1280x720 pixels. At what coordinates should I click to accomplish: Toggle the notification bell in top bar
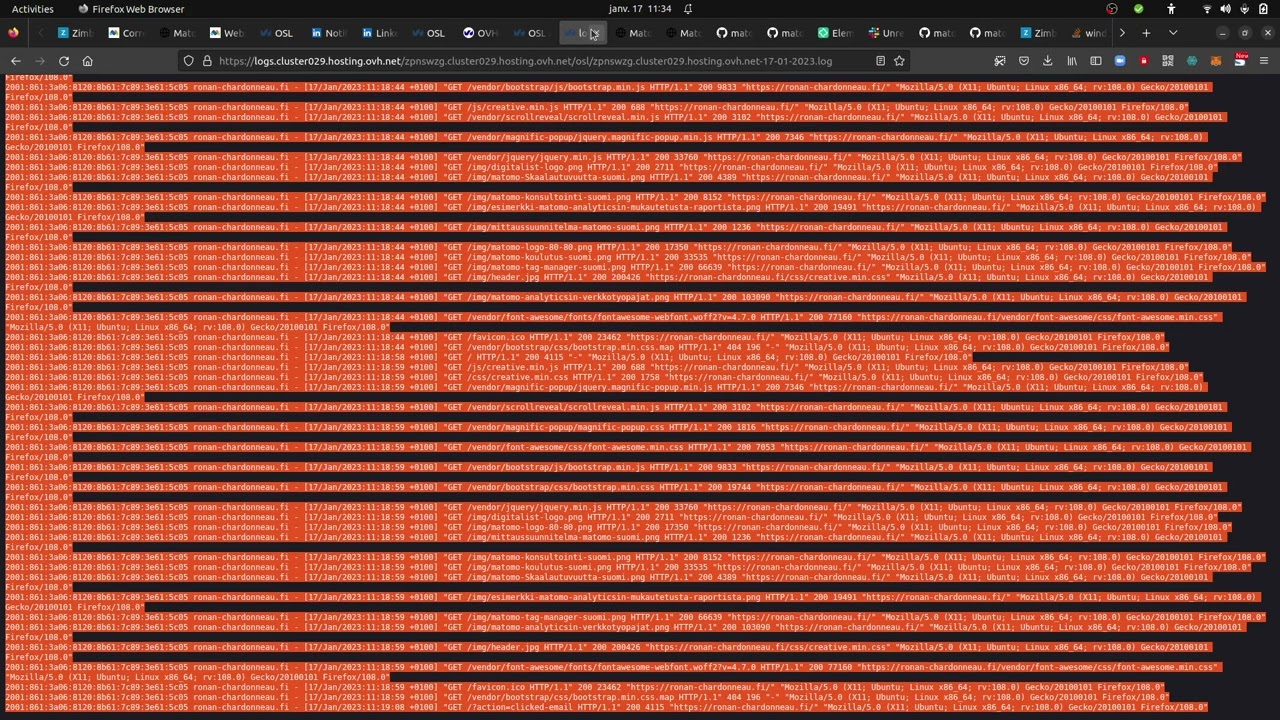coord(688,9)
